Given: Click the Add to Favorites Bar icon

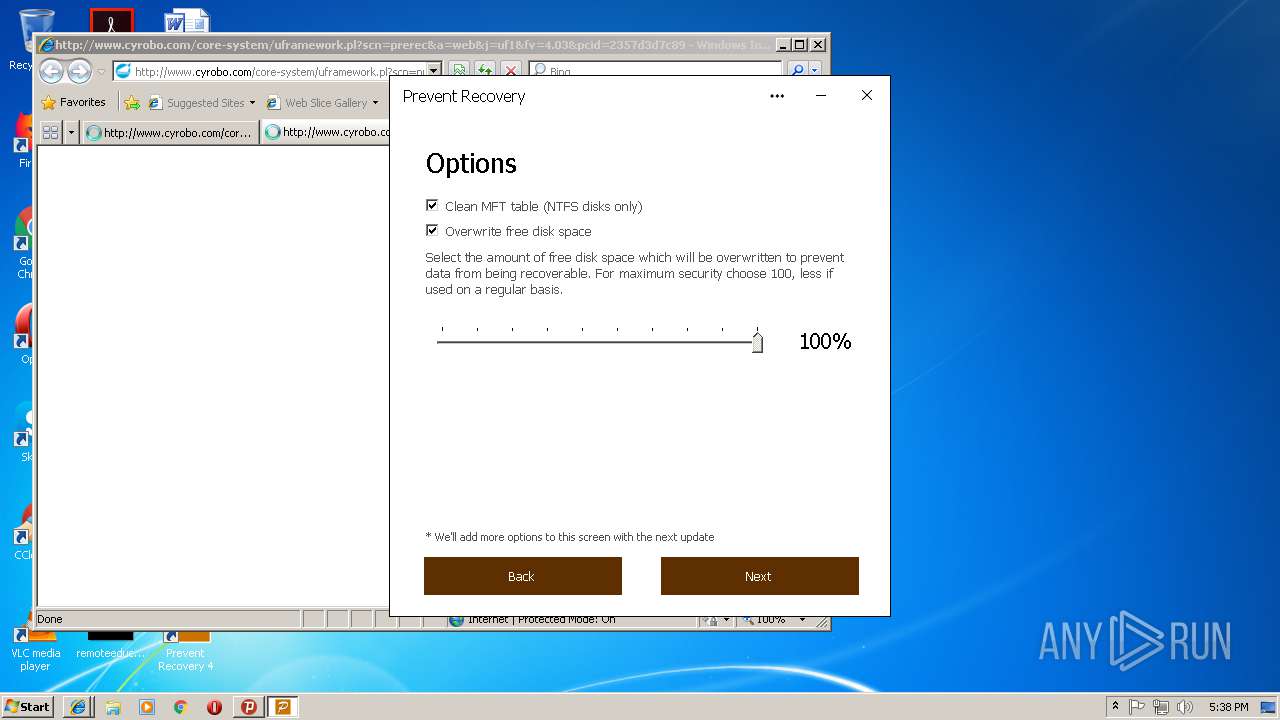Looking at the screenshot, I should 132,102.
